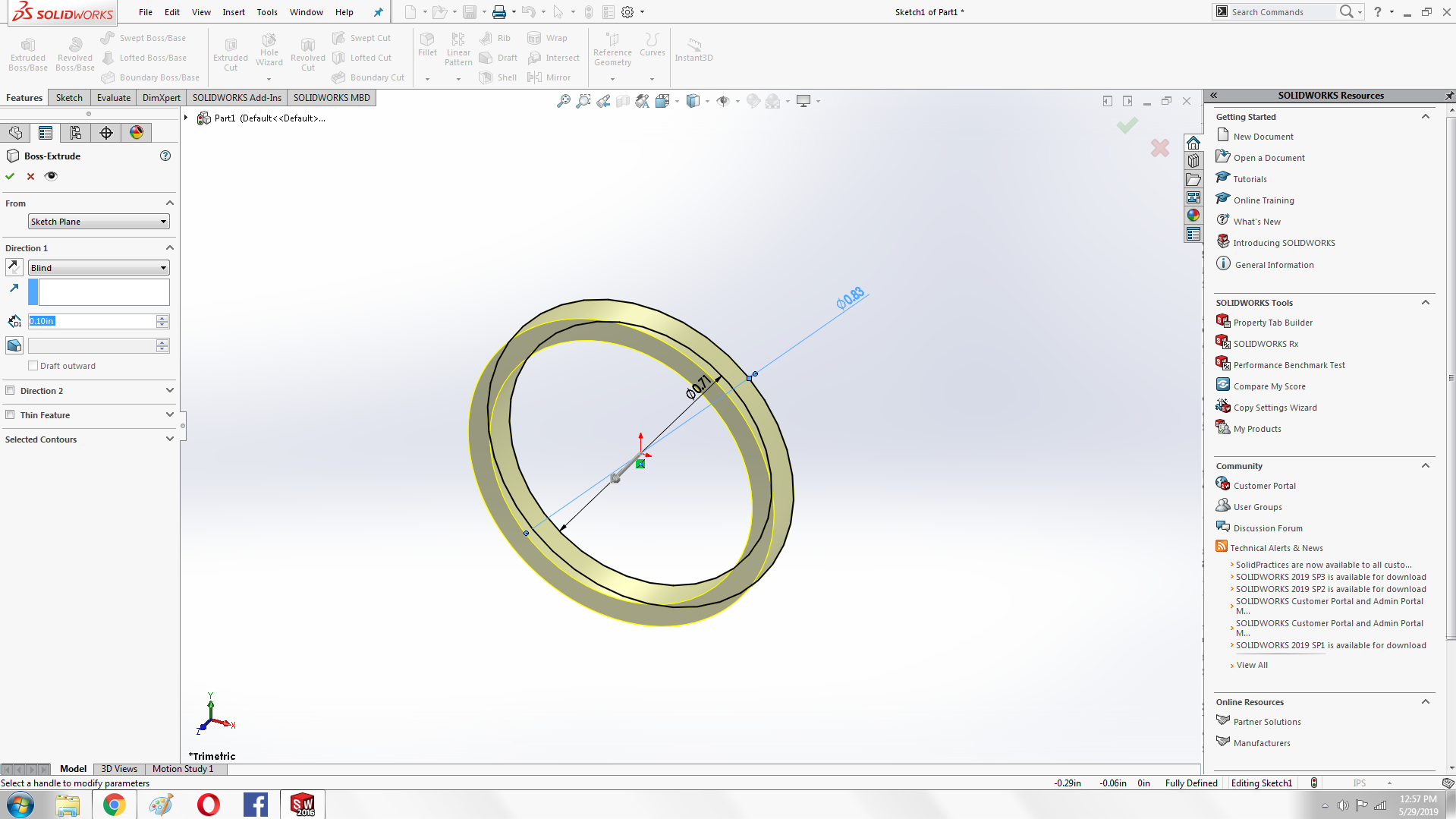The width and height of the screenshot is (1456, 819).
Task: Switch to the Sketch ribbon tab
Action: [x=69, y=98]
